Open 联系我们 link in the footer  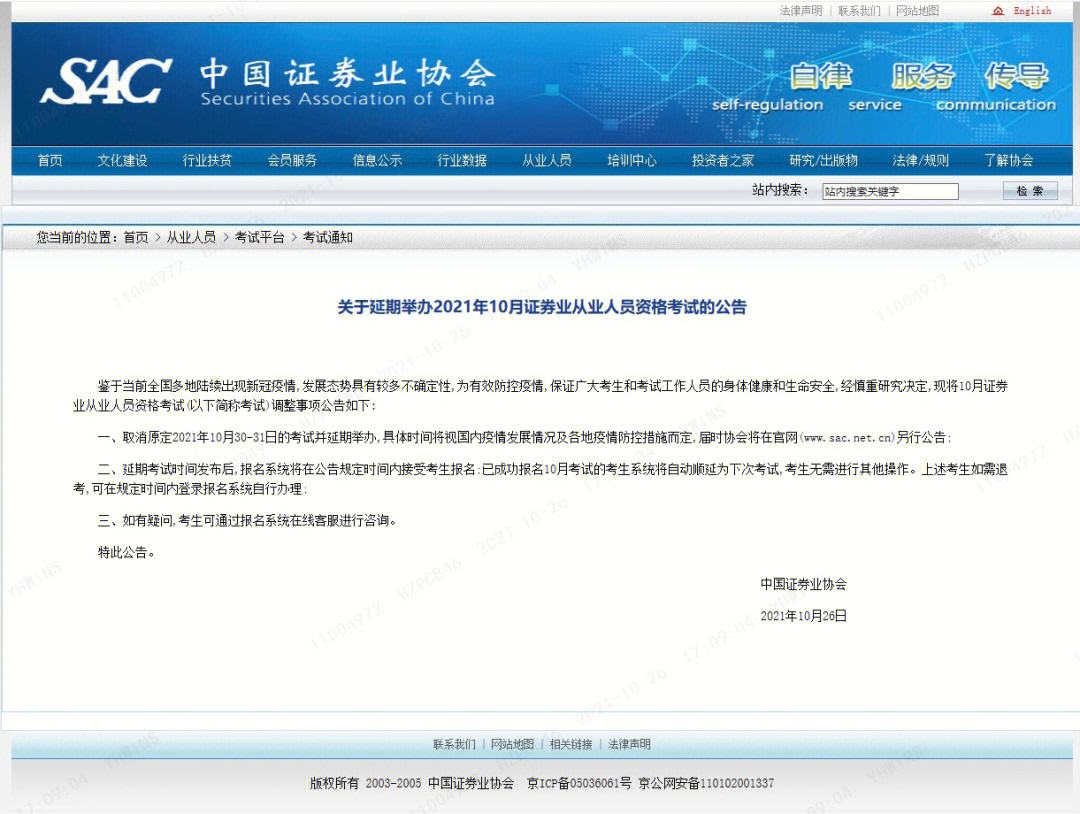454,744
